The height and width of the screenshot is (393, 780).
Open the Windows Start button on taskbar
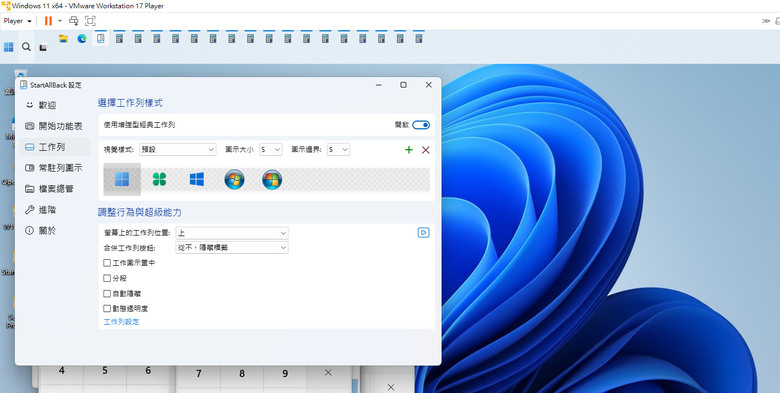coord(8,47)
